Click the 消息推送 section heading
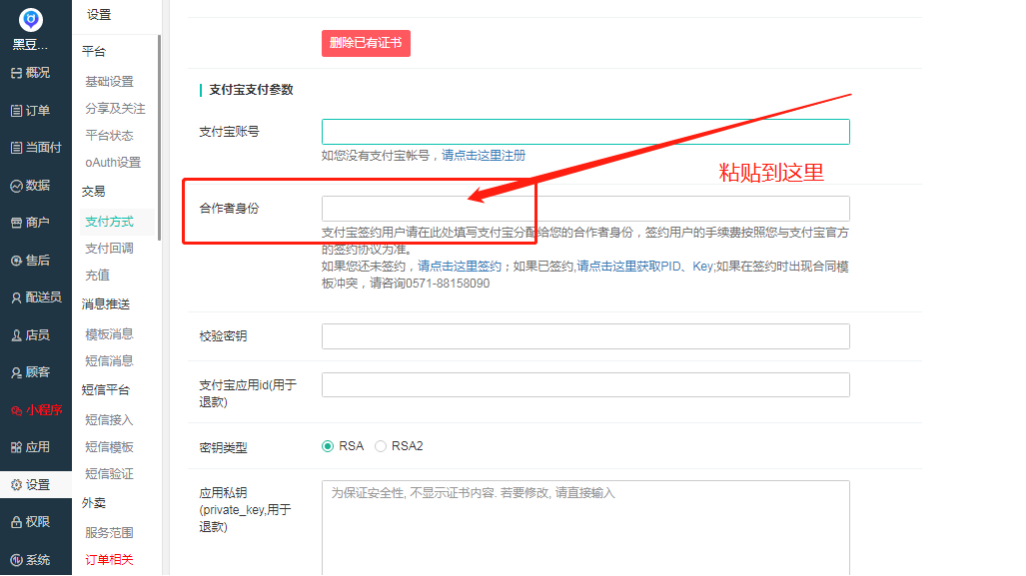The height and width of the screenshot is (576, 1026). coord(105,304)
